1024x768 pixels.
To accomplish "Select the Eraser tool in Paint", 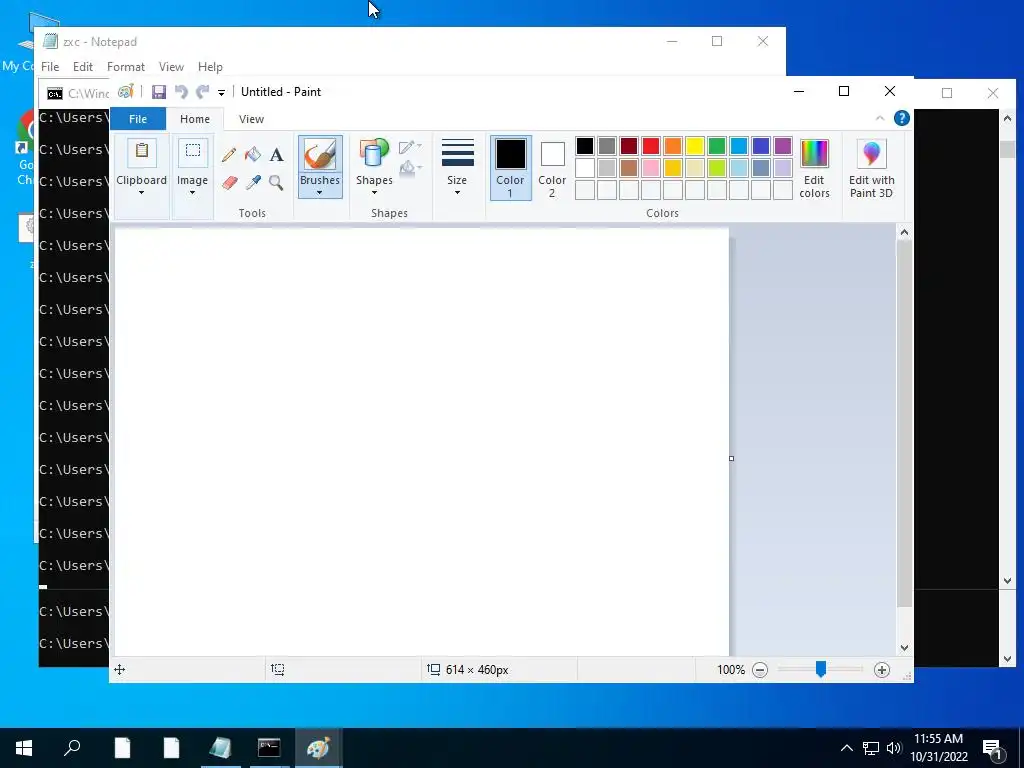I will click(x=229, y=182).
